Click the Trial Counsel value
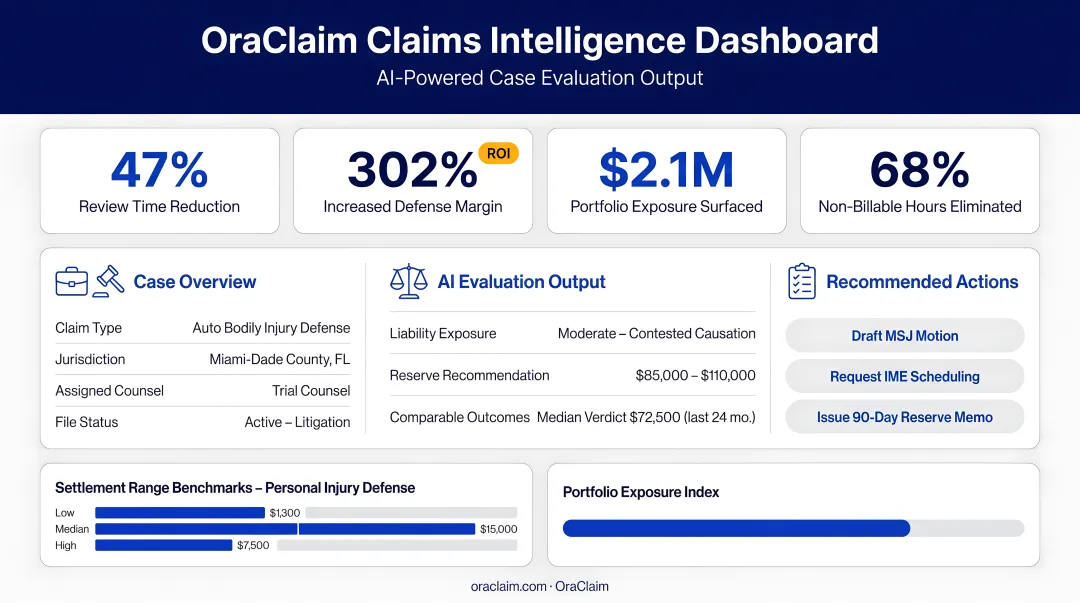Screen dimensions: 1080x603 (x=311, y=391)
